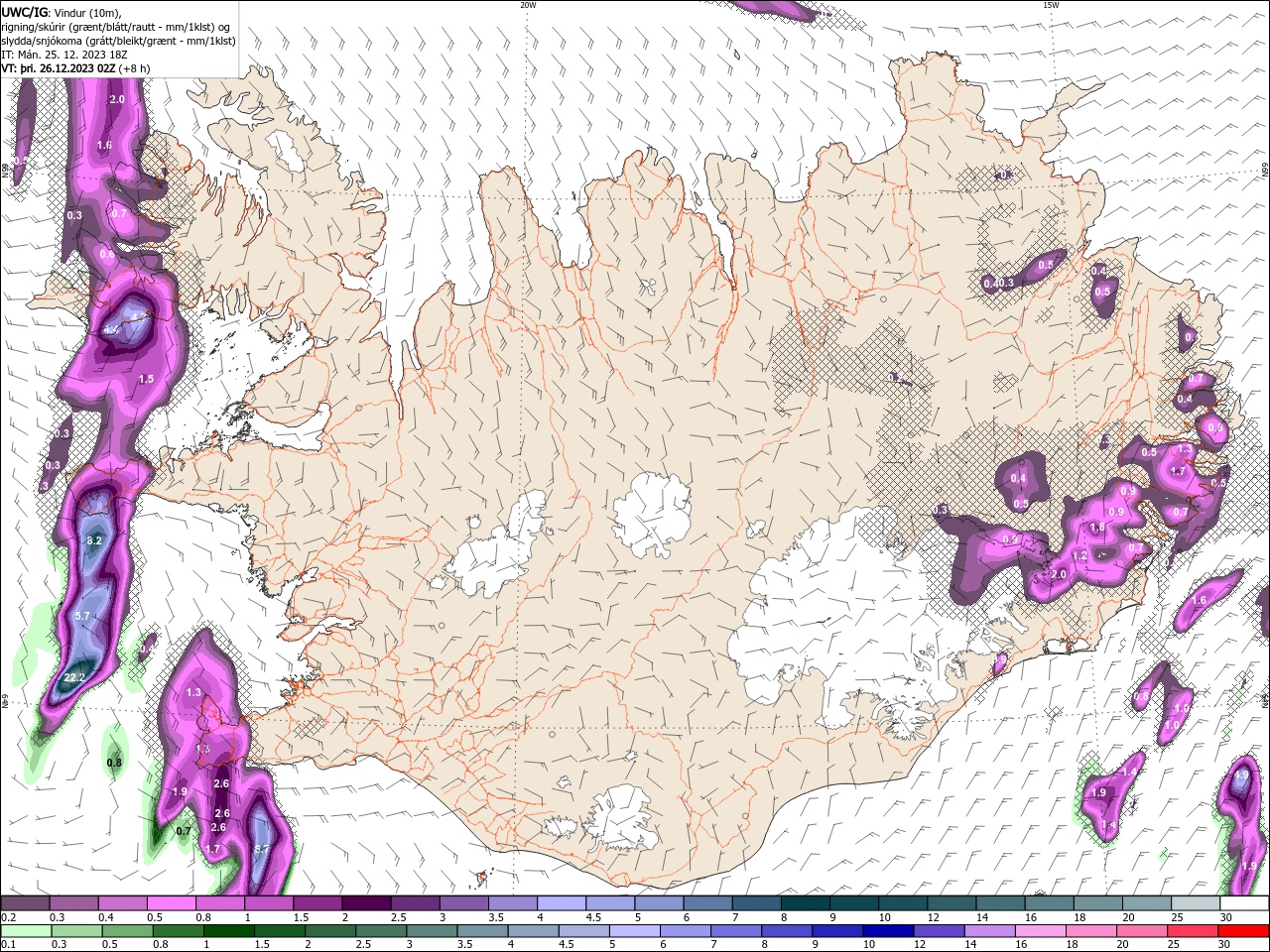Click the 20W longitude label at the top
This screenshot has height=952, width=1270.
528,5
